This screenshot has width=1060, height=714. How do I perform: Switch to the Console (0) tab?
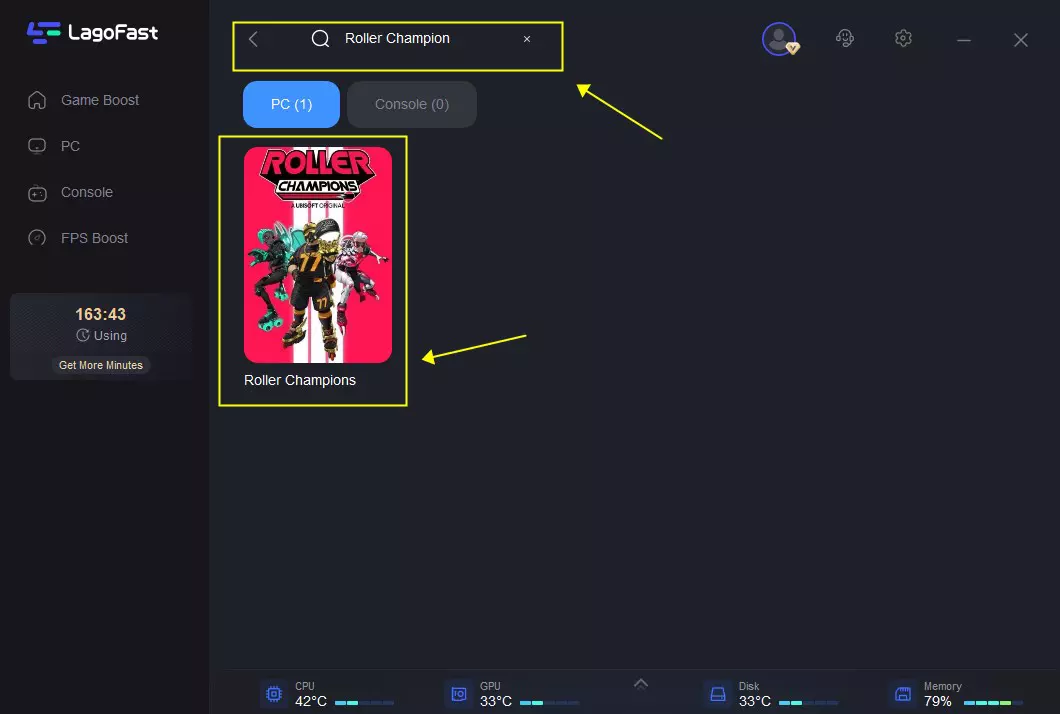412,104
